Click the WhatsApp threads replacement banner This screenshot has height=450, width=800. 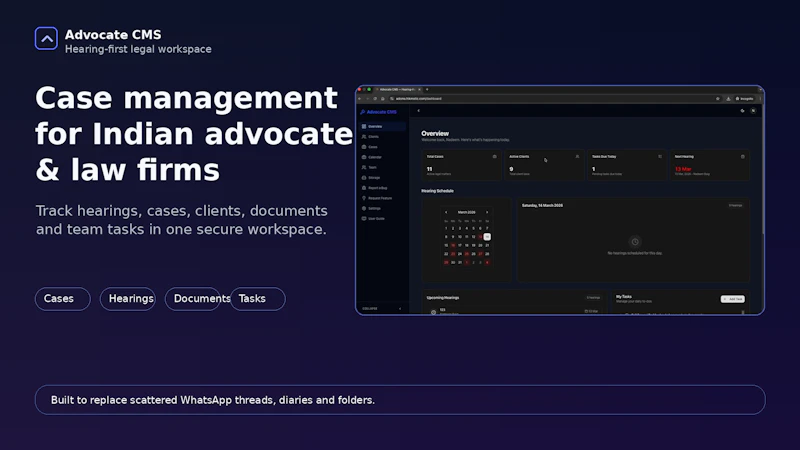click(400, 400)
